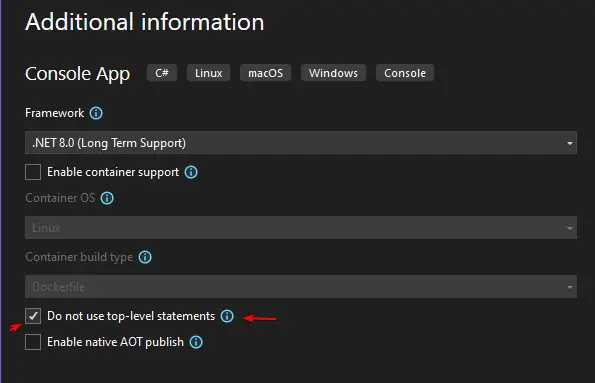Show info about Container build type

(145, 257)
